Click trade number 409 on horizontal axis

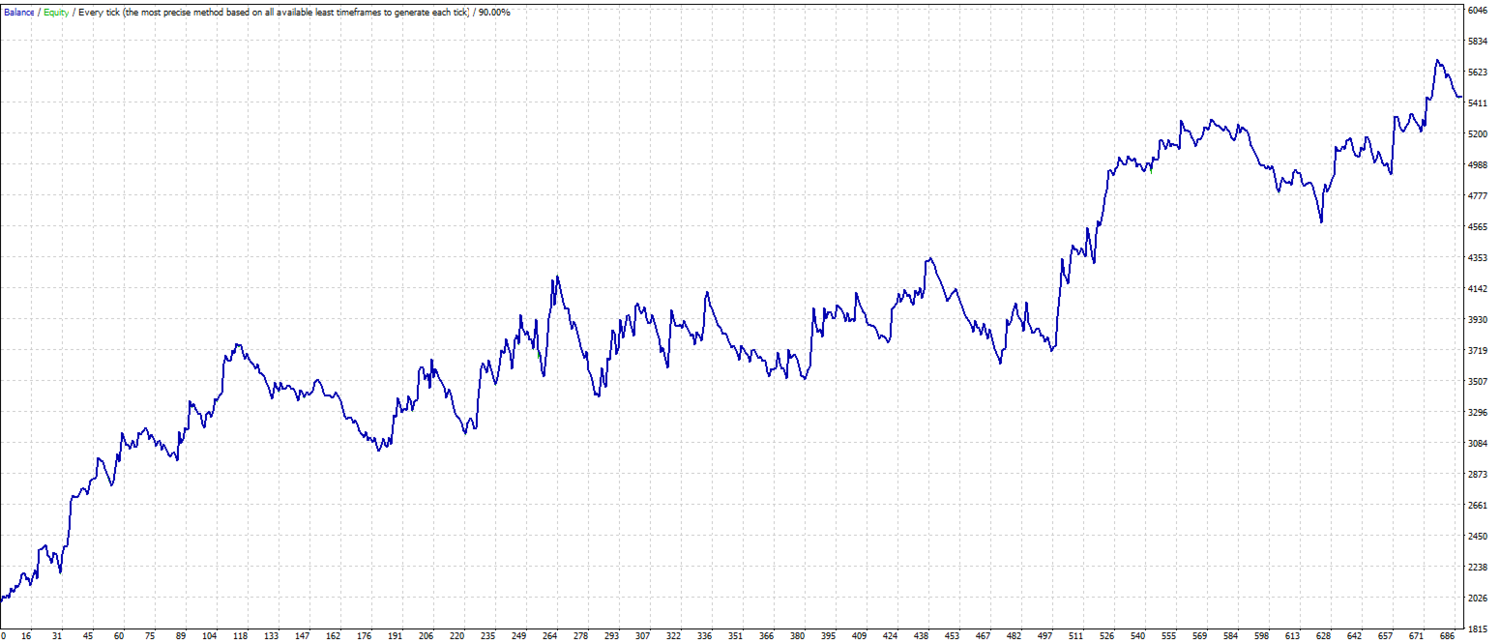(859, 636)
